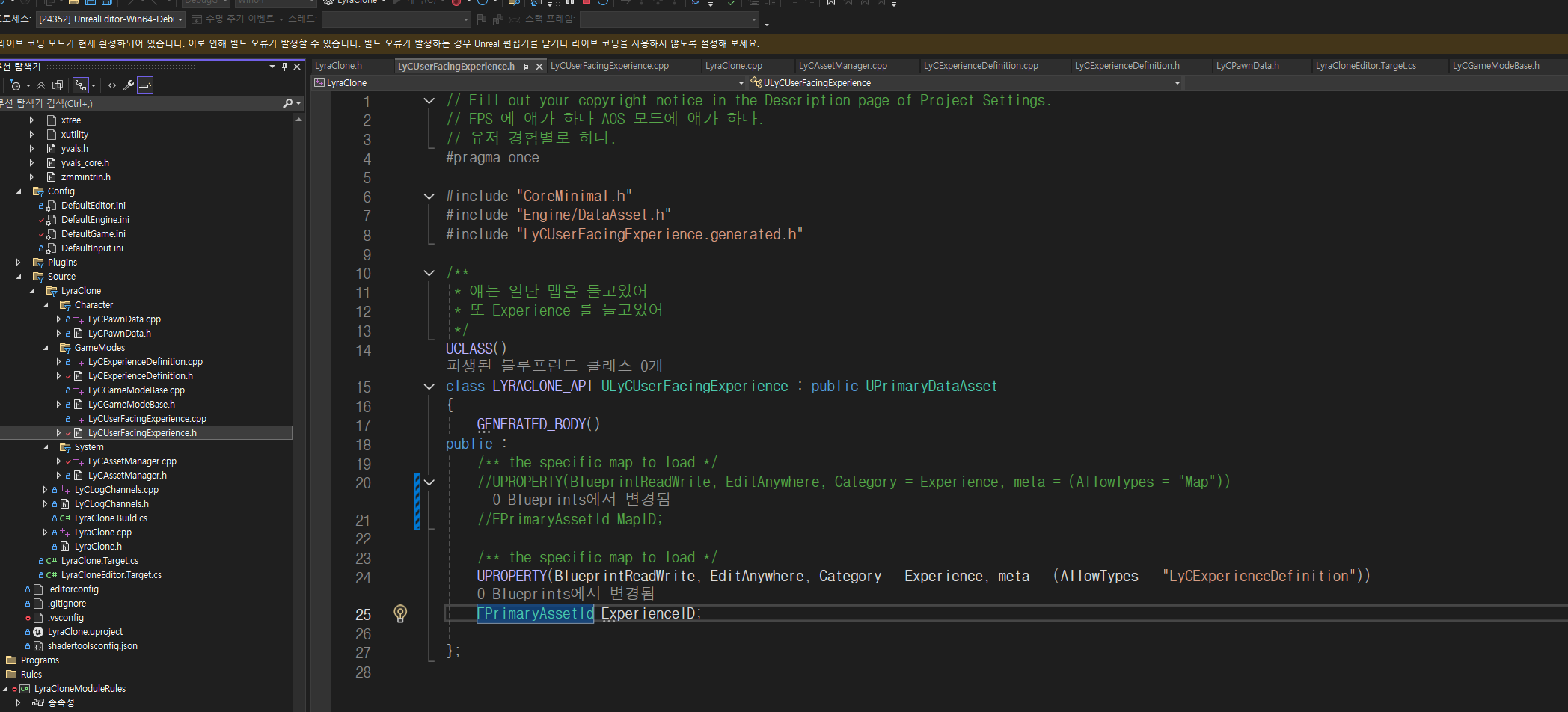Select DefaultEngine.ini in the tree
This screenshot has height=712, width=1568.
tap(95, 220)
